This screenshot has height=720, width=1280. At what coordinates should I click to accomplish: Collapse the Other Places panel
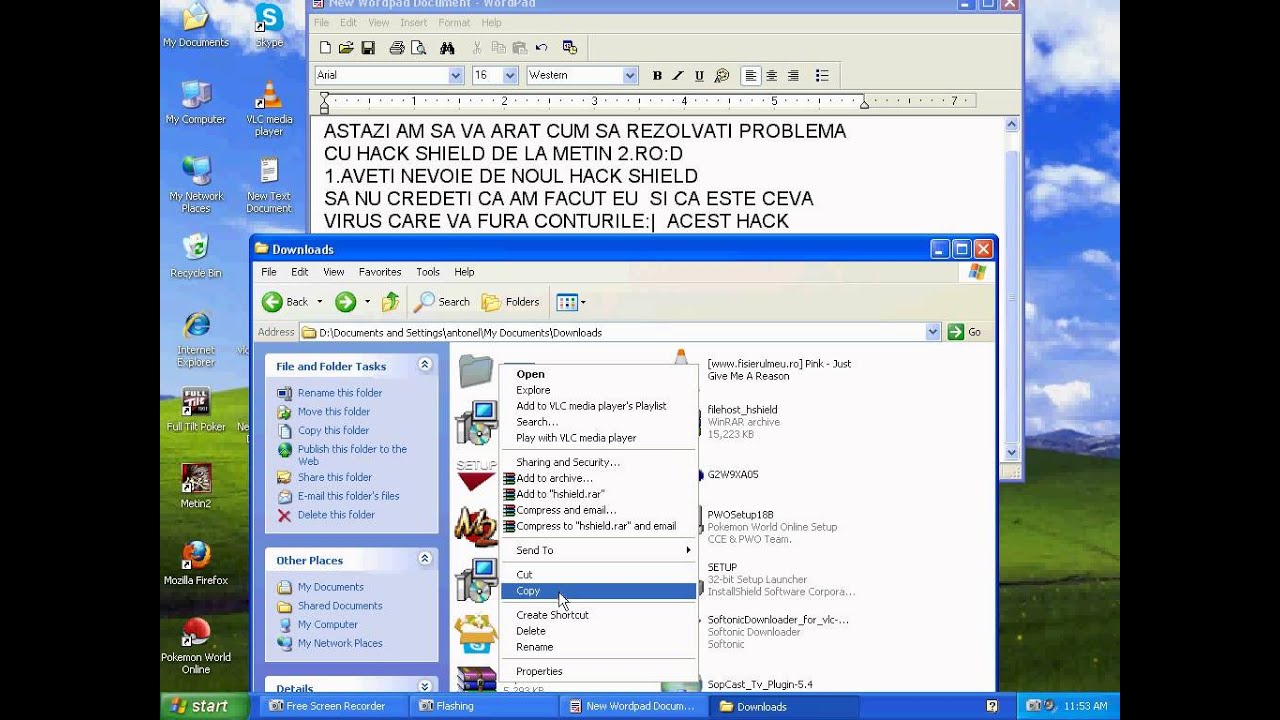tap(425, 559)
